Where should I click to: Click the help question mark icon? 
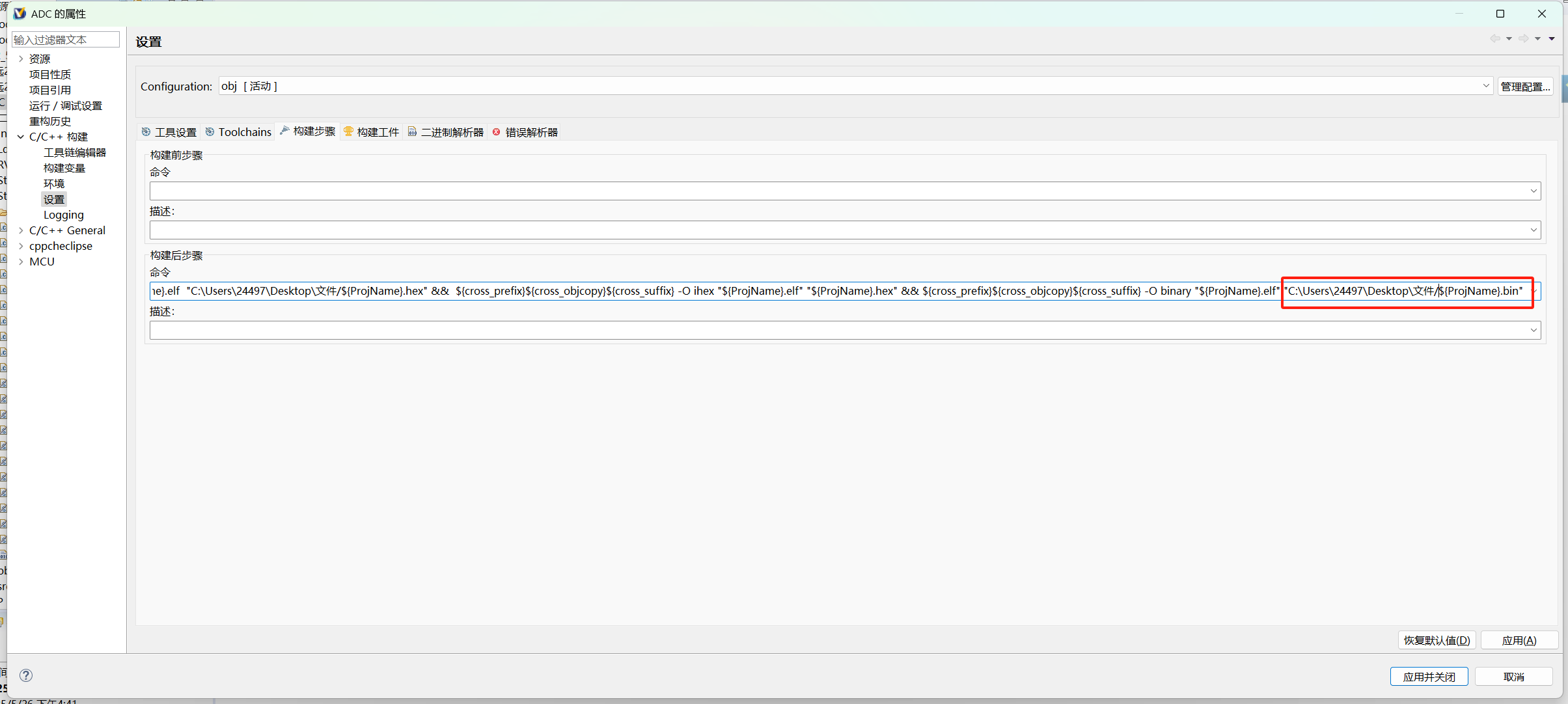(x=26, y=675)
